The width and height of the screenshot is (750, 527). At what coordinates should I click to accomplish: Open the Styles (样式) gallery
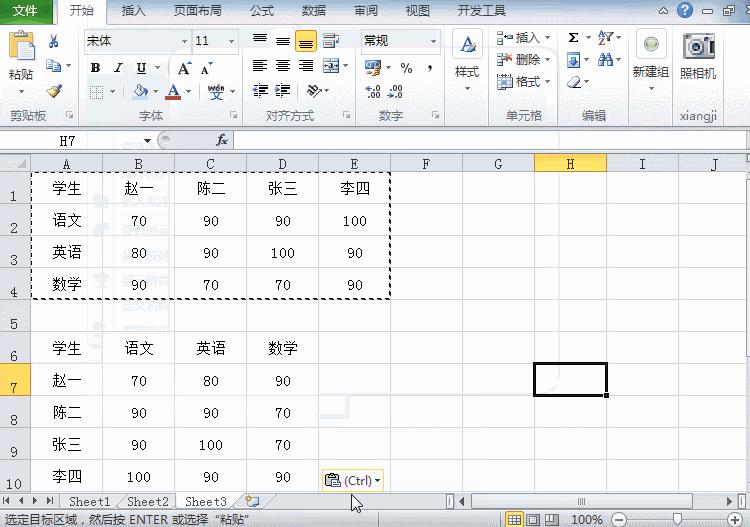coord(467,61)
